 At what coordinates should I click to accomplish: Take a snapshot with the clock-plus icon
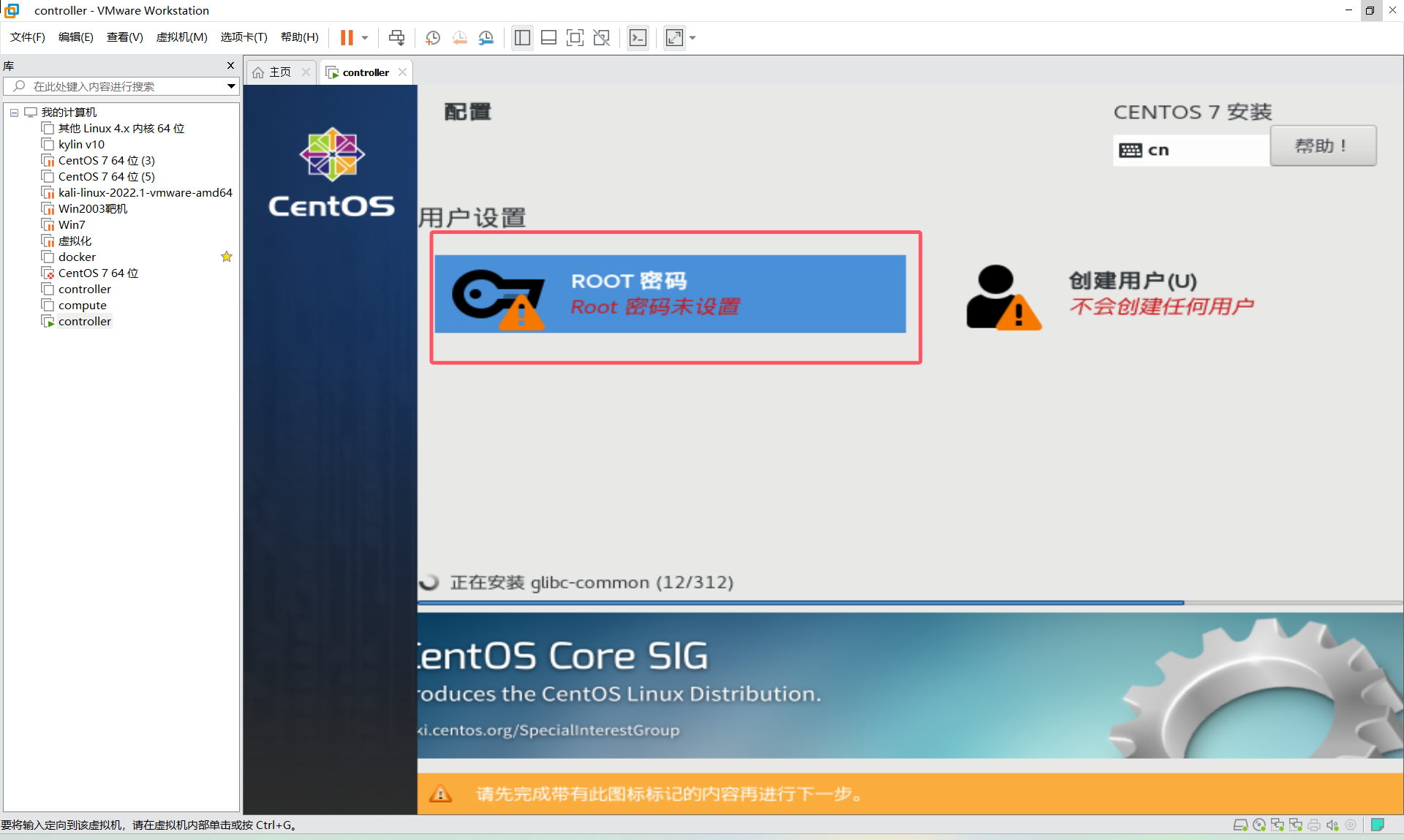tap(433, 38)
